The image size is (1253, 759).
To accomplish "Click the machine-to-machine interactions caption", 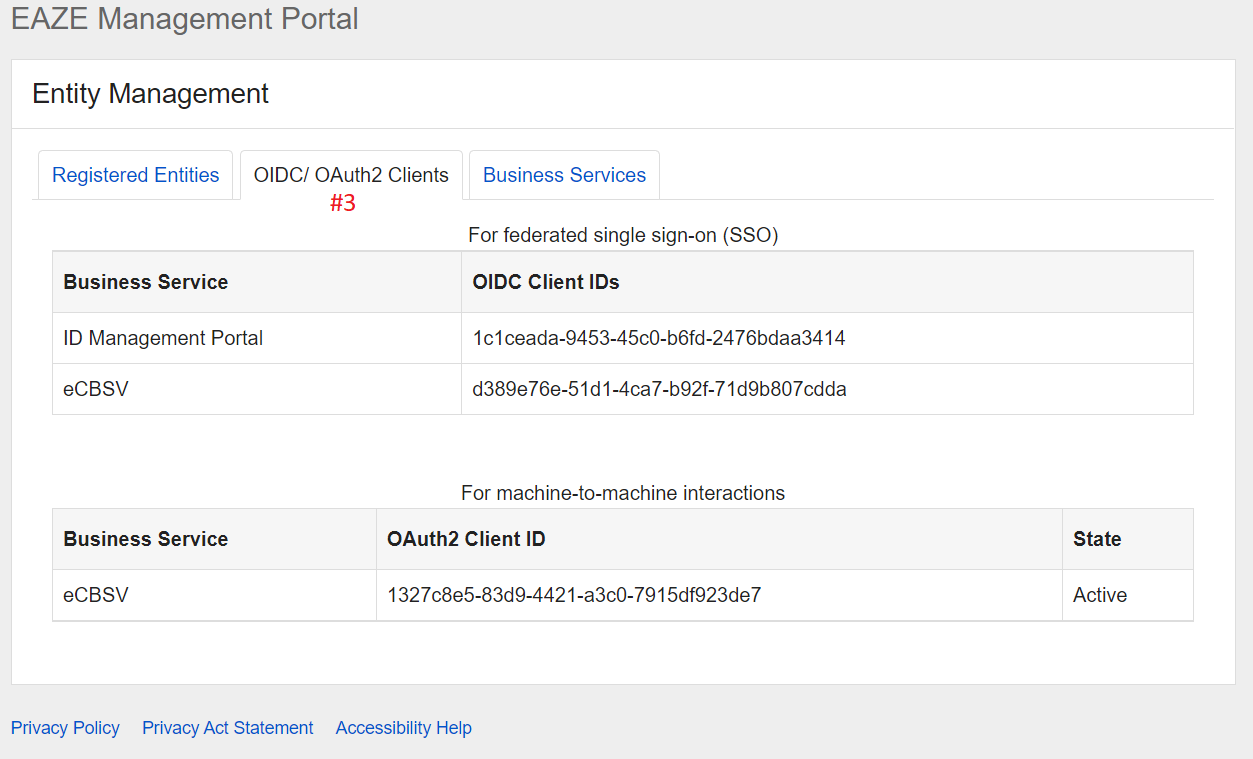I will pos(623,493).
